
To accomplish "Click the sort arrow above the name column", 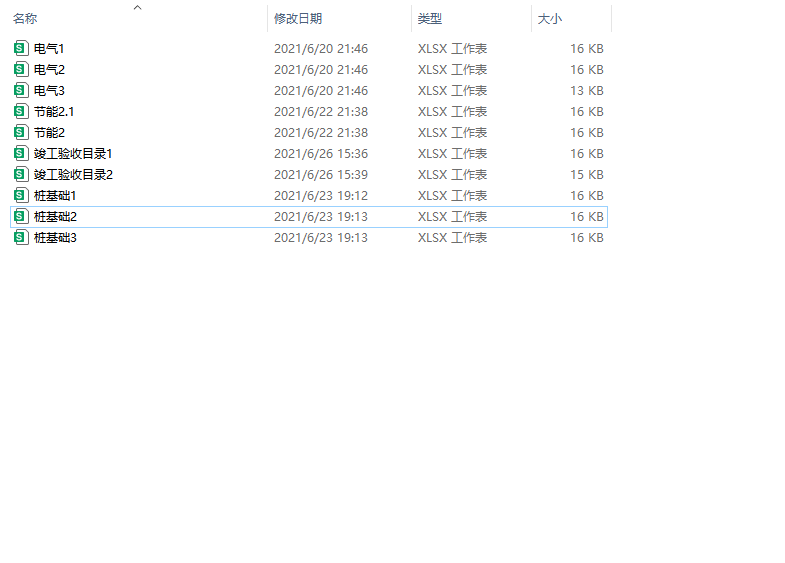I will (x=138, y=7).
